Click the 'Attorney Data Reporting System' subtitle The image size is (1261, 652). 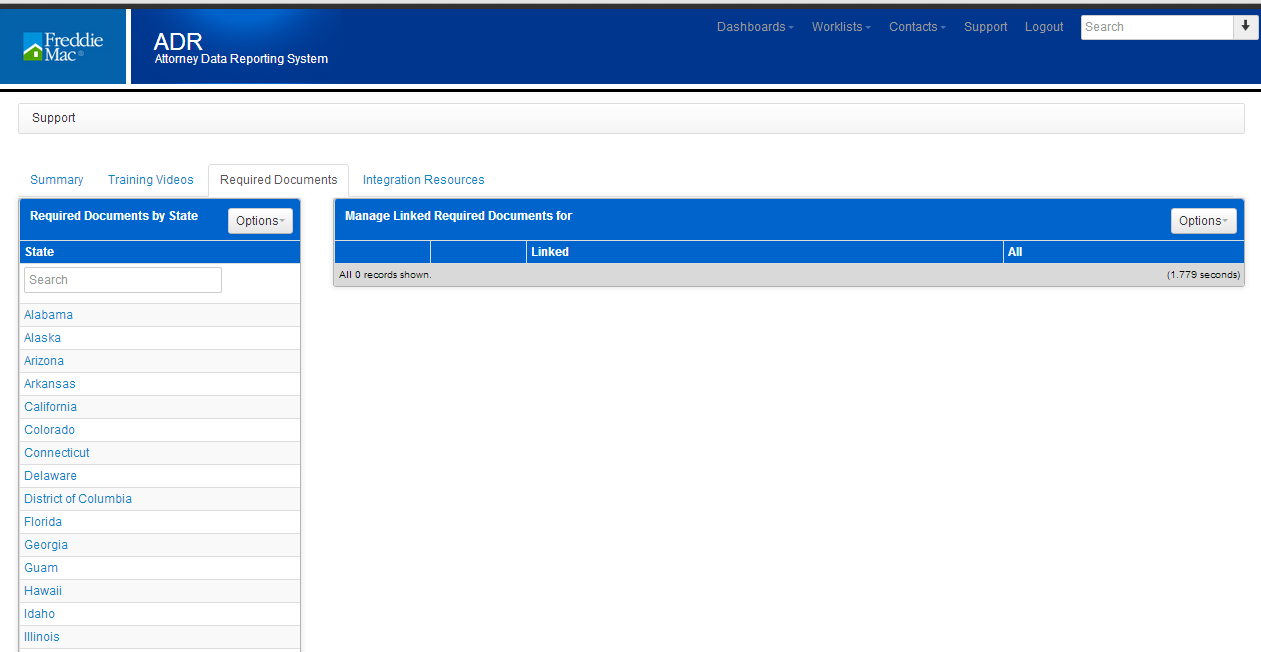[241, 59]
